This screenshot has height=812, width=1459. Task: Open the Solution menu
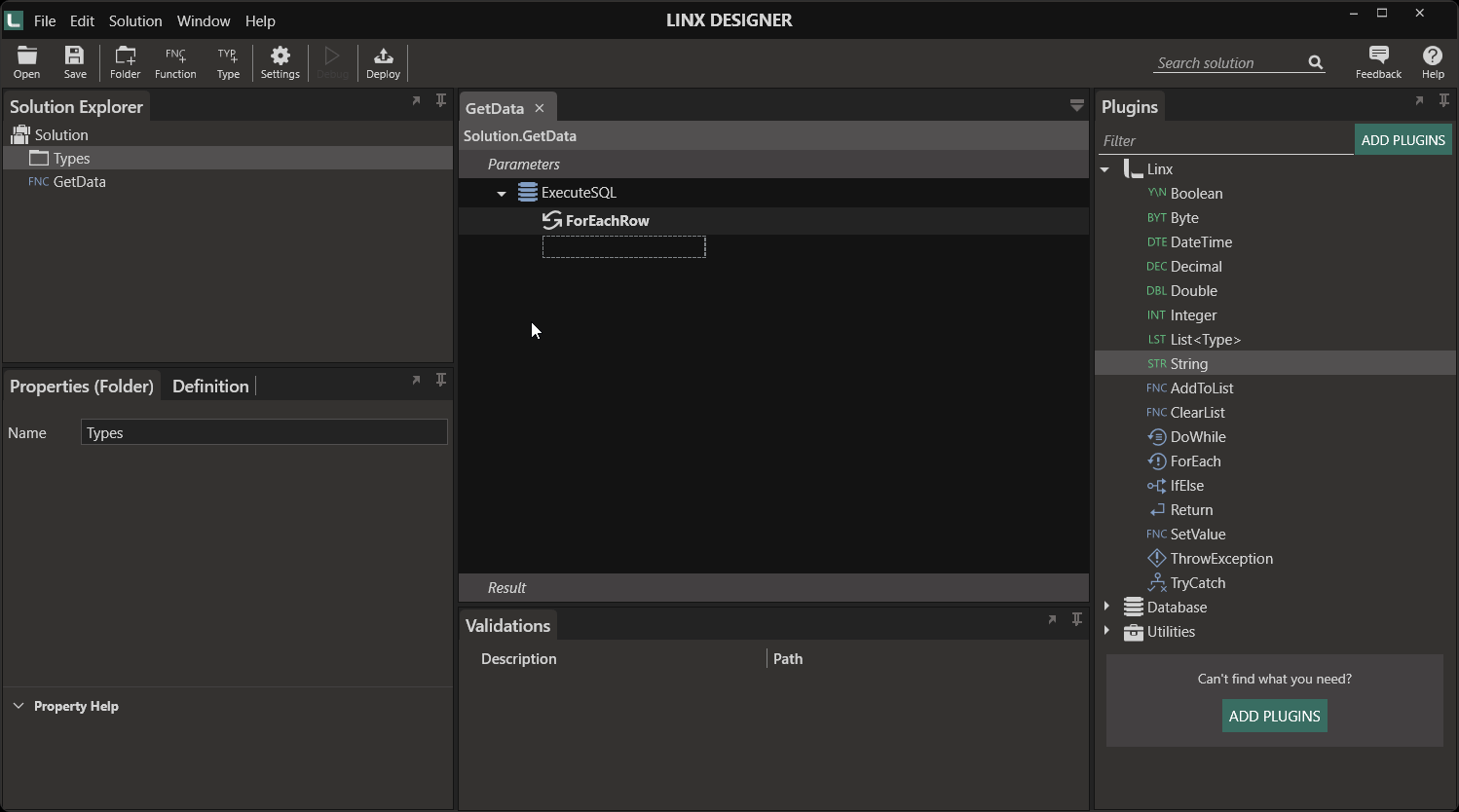click(x=135, y=20)
